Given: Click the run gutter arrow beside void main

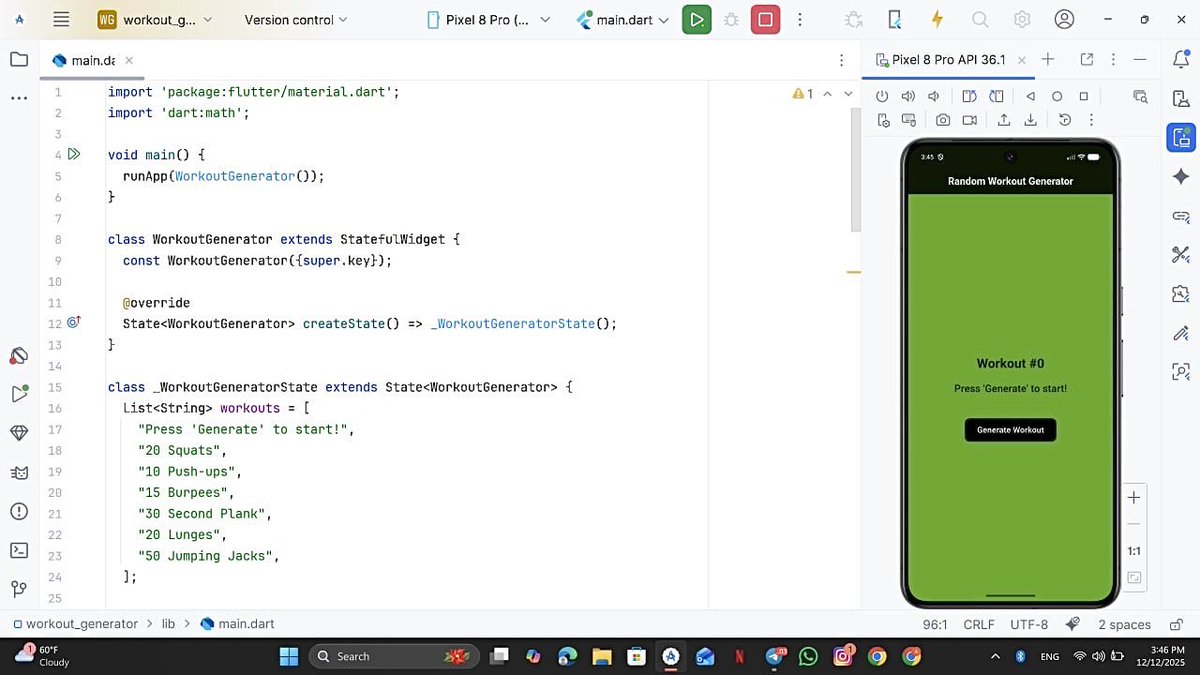Looking at the screenshot, I should pos(74,154).
